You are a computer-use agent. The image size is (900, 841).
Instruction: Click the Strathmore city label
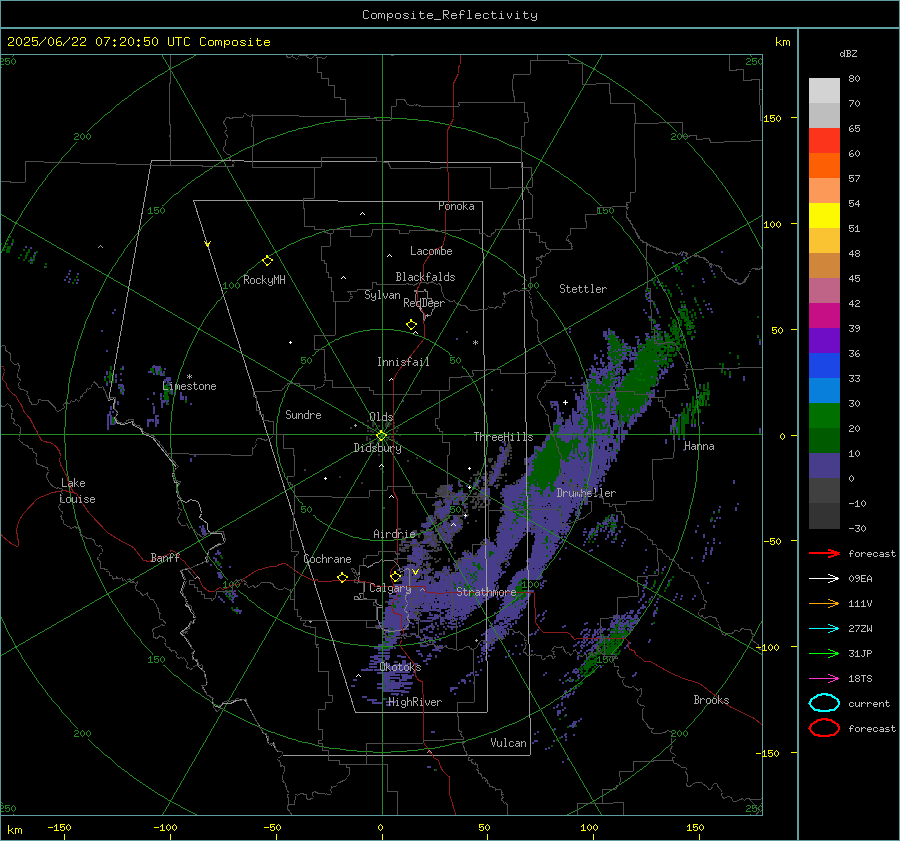[486, 592]
